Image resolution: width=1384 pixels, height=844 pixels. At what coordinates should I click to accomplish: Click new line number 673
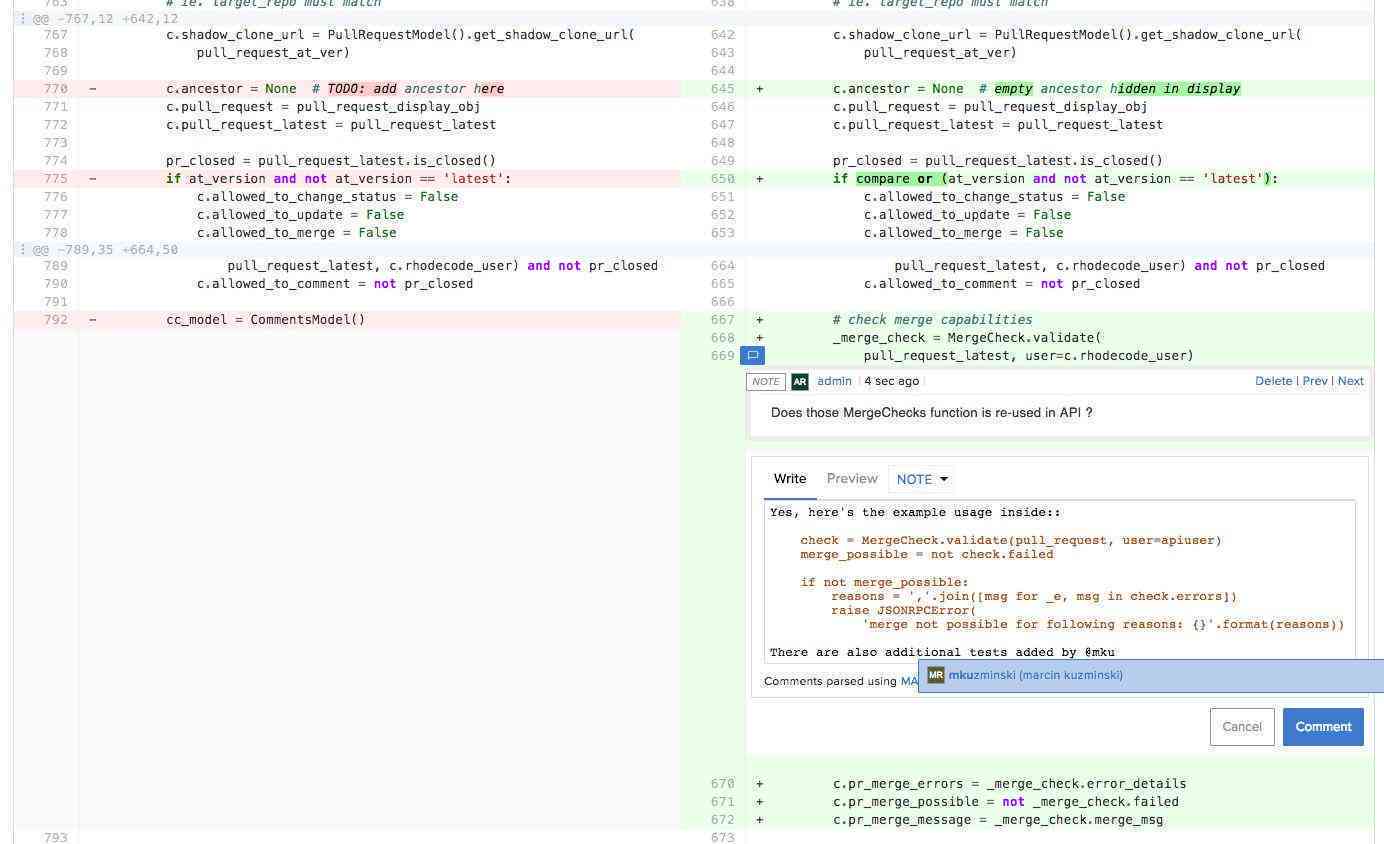[722, 837]
